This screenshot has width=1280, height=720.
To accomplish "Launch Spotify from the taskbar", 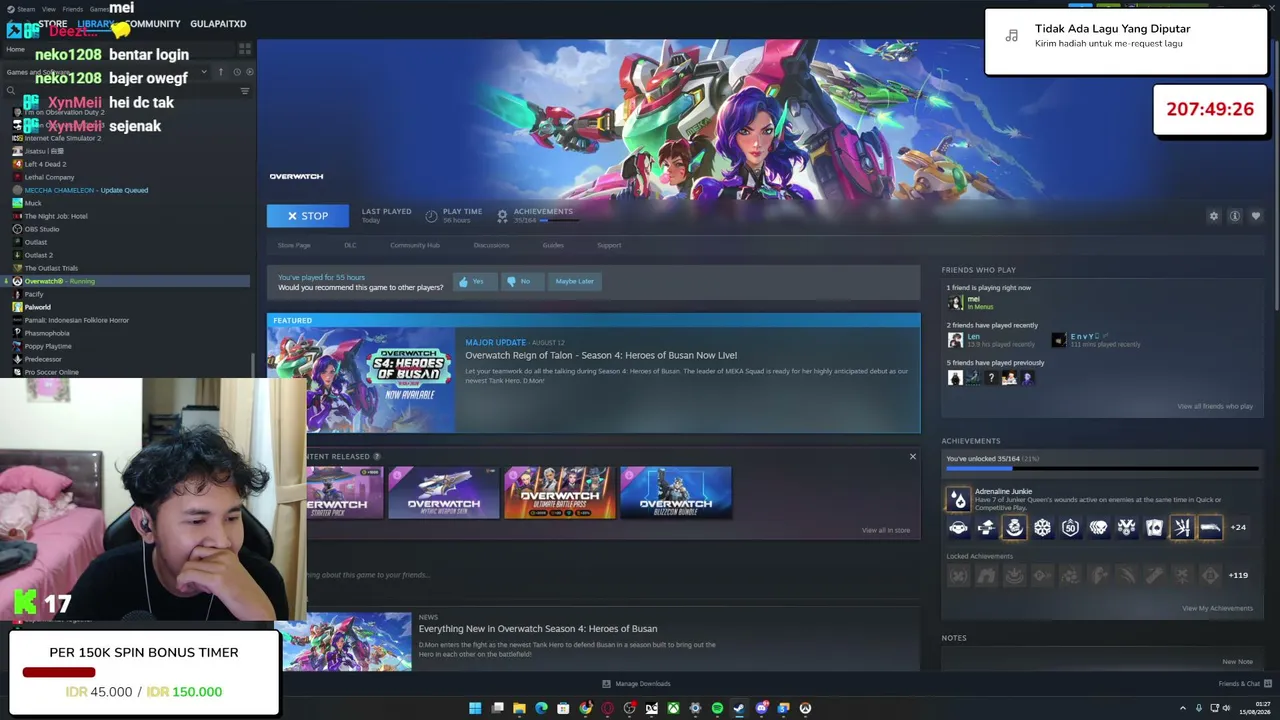I will click(x=717, y=708).
